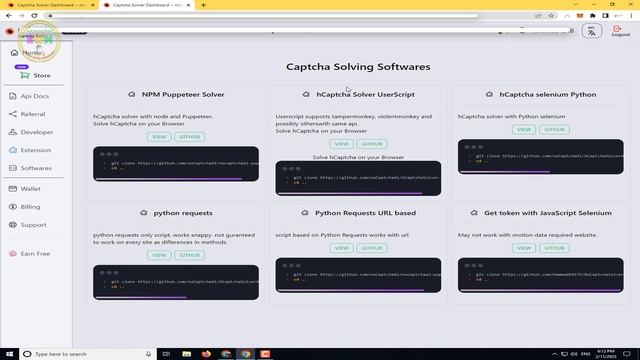
Task: Click the Softwares sidebar icon
Action: pyautogui.click(x=13, y=168)
